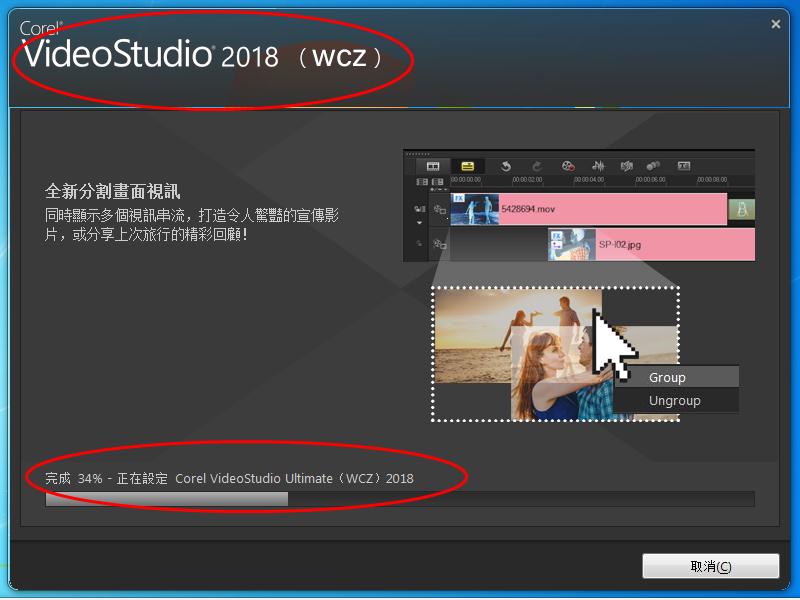
Task: Select the yellow timeline view icon
Action: pyautogui.click(x=467, y=166)
